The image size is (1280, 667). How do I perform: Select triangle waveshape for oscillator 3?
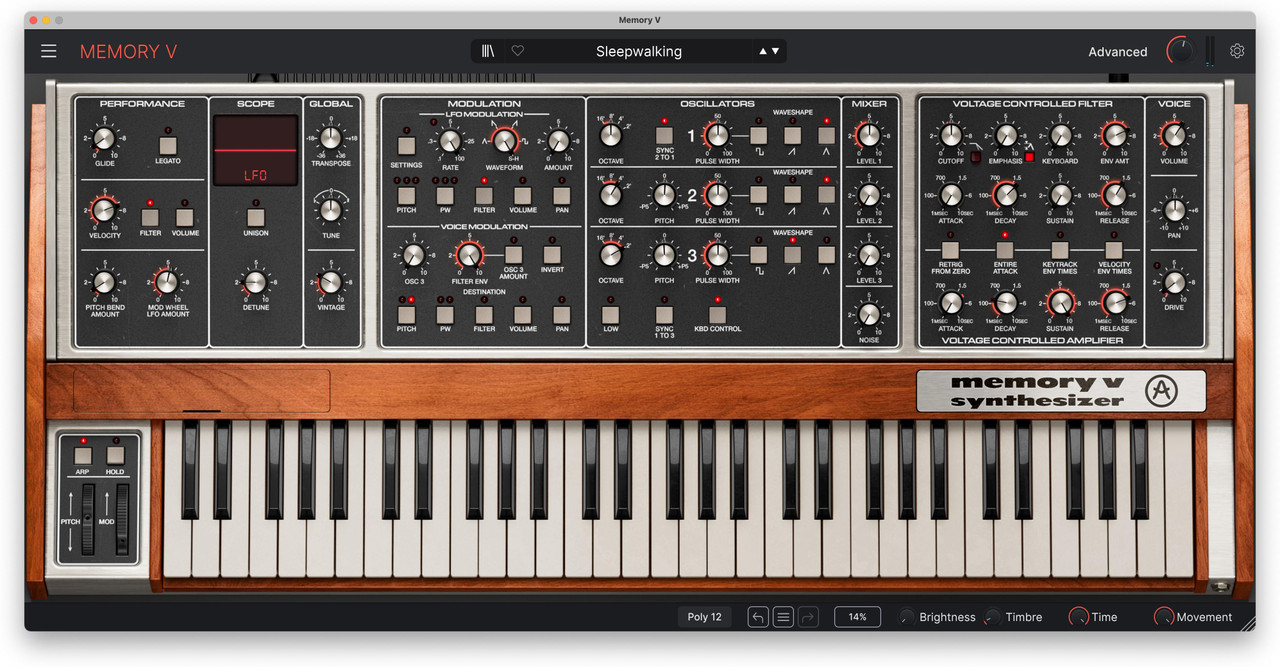point(827,254)
